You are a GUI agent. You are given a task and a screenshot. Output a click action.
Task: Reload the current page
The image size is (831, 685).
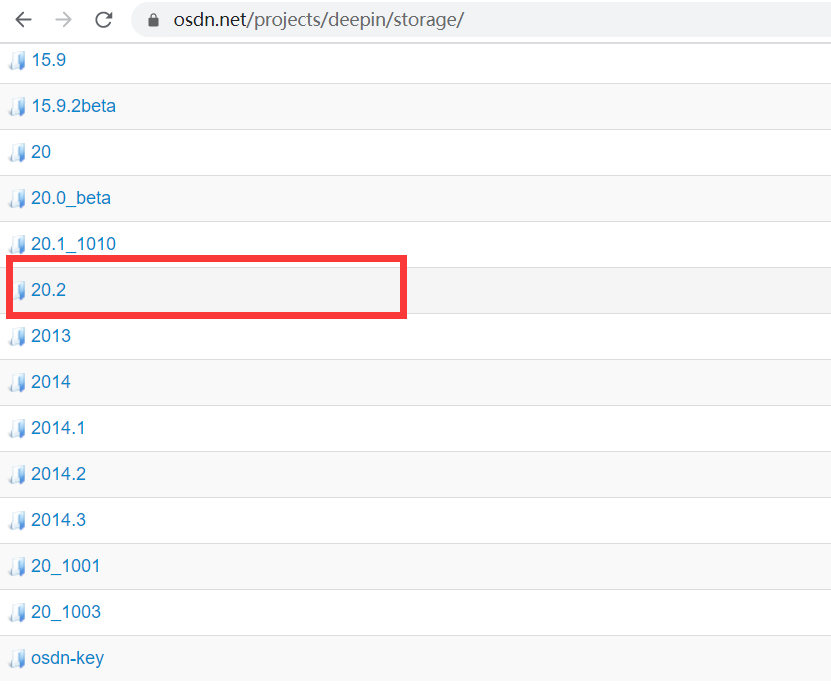point(103,20)
